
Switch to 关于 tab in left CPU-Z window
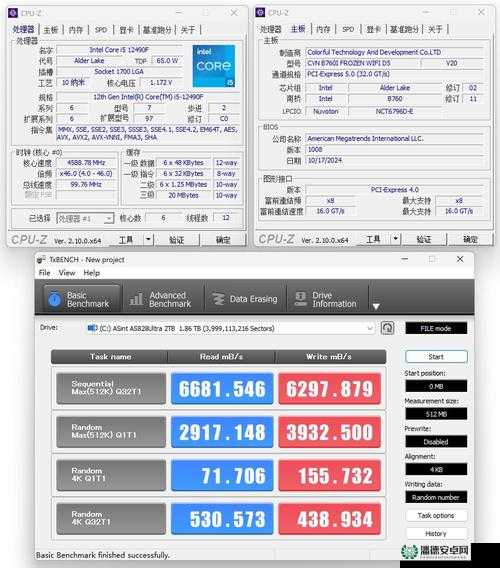(188, 30)
